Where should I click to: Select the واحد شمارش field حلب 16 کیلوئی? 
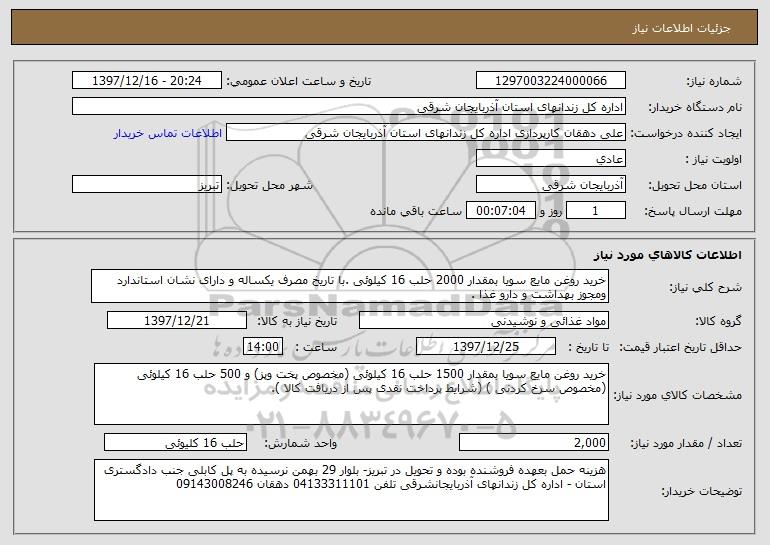click(x=175, y=442)
